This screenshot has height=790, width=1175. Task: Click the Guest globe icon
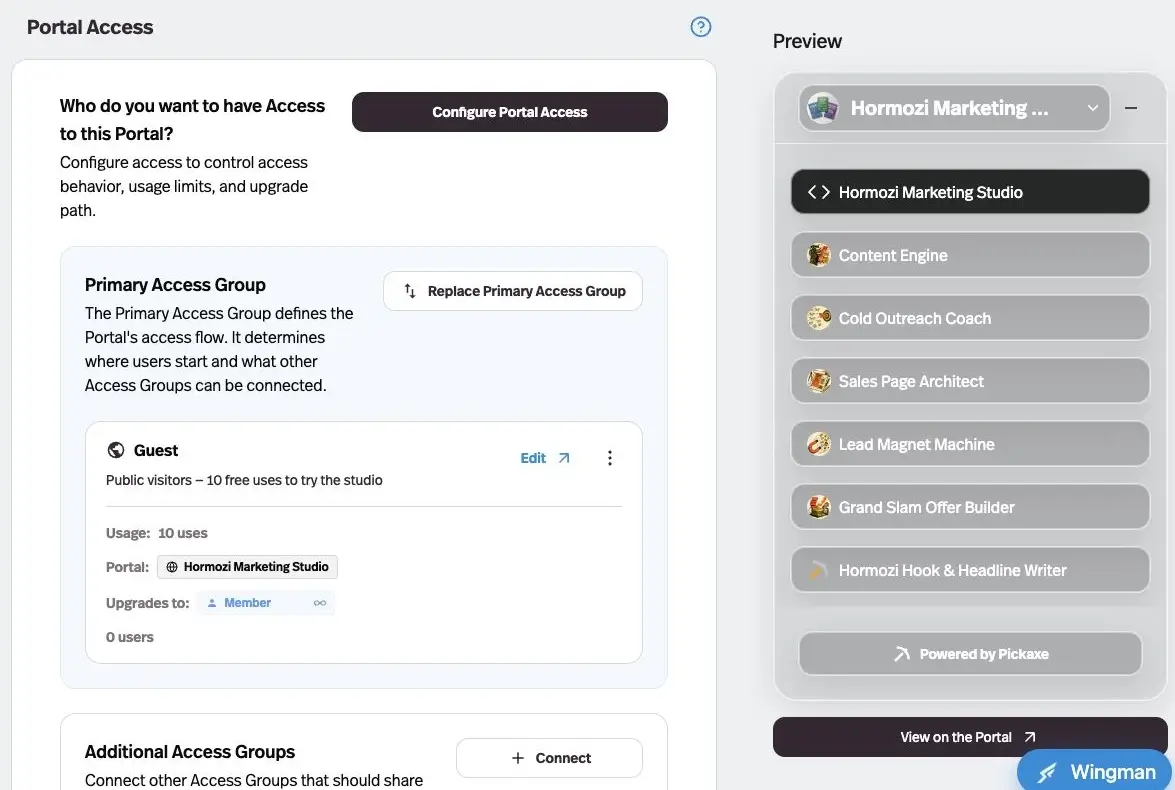click(x=116, y=450)
